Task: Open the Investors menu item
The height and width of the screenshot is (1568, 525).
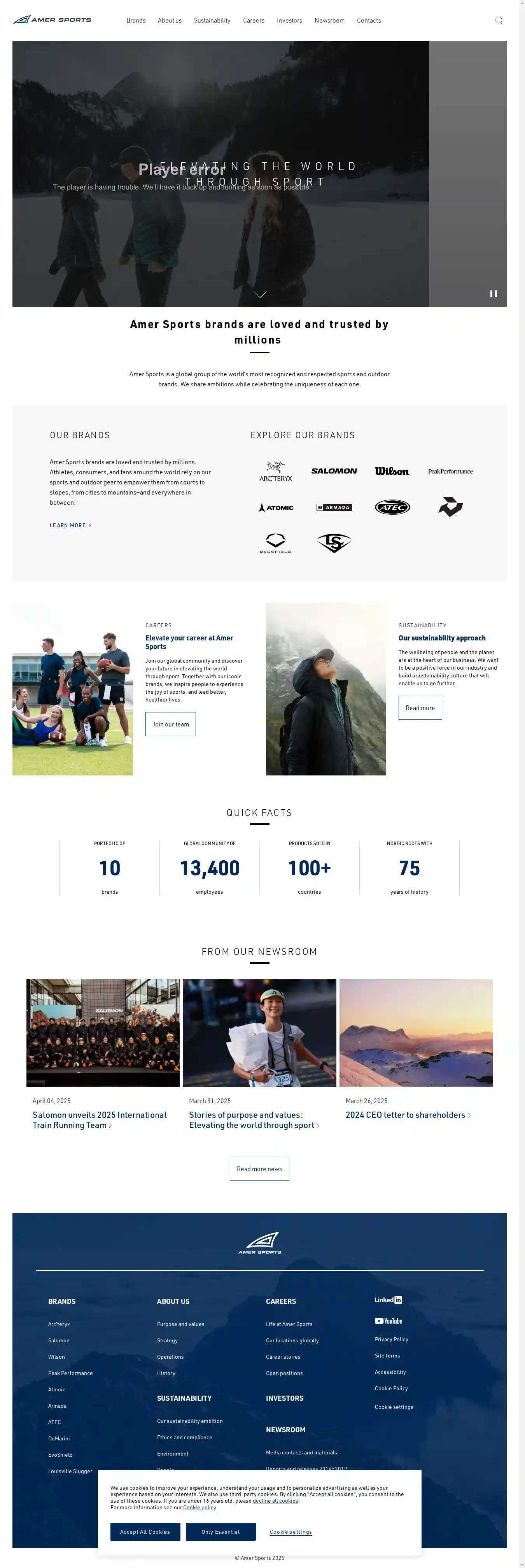Action: [290, 20]
